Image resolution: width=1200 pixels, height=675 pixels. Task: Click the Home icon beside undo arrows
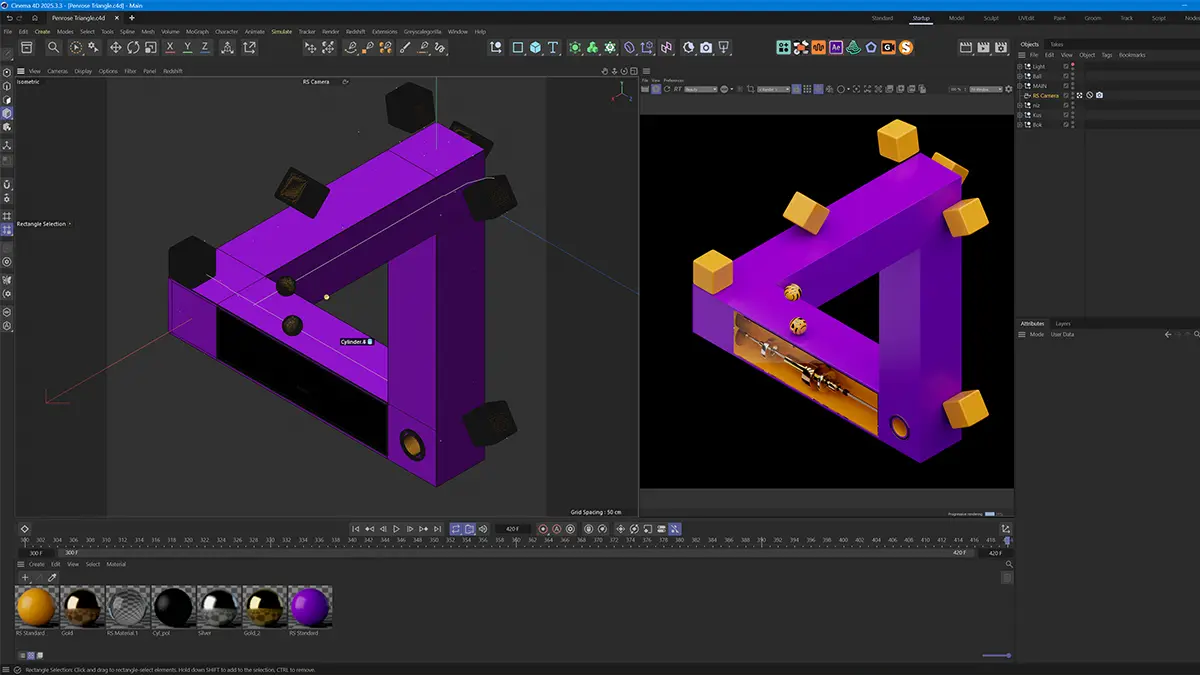coord(36,17)
